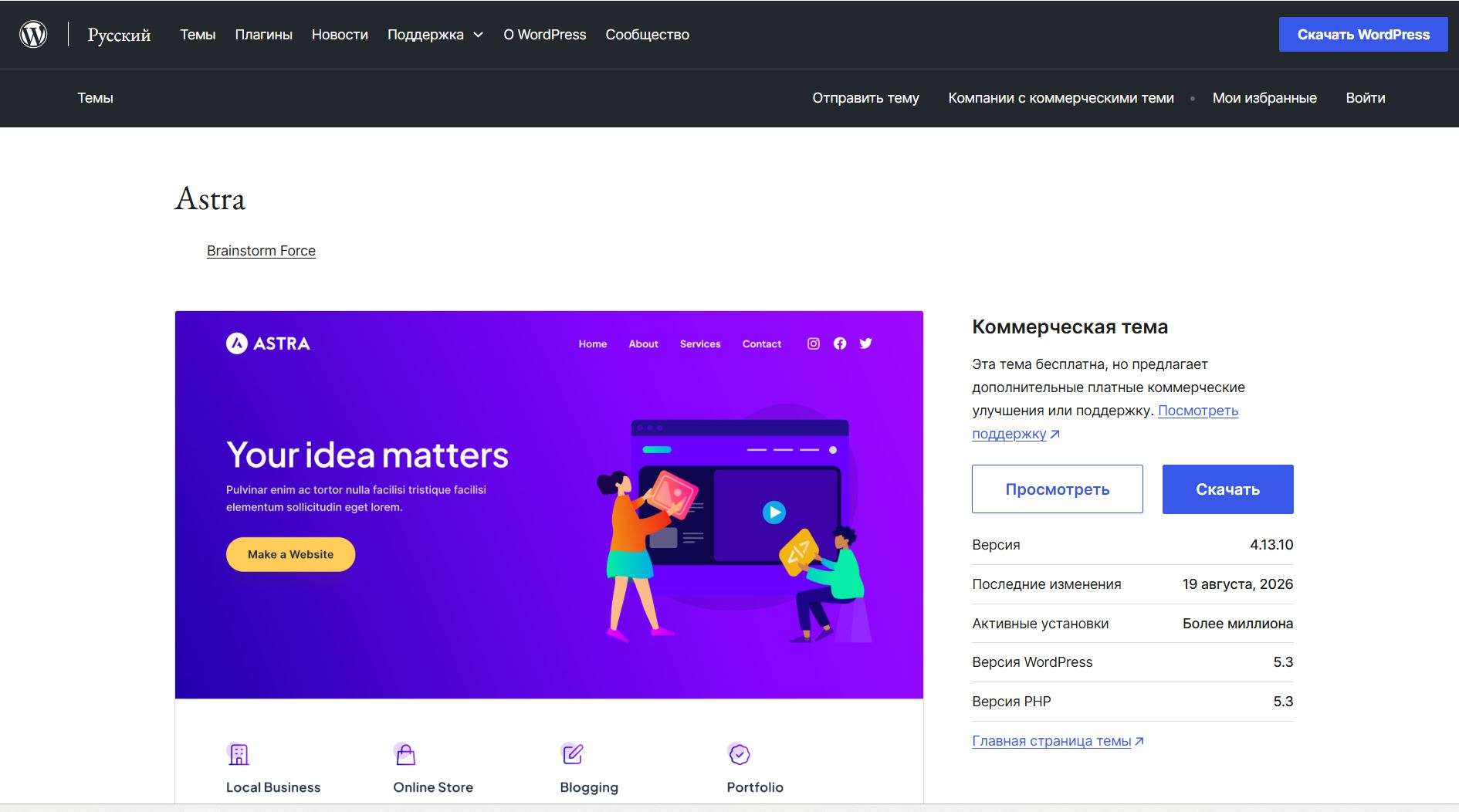Screen dimensions: 1459x812
Task: Open the Сообщество menu item
Action: click(647, 35)
